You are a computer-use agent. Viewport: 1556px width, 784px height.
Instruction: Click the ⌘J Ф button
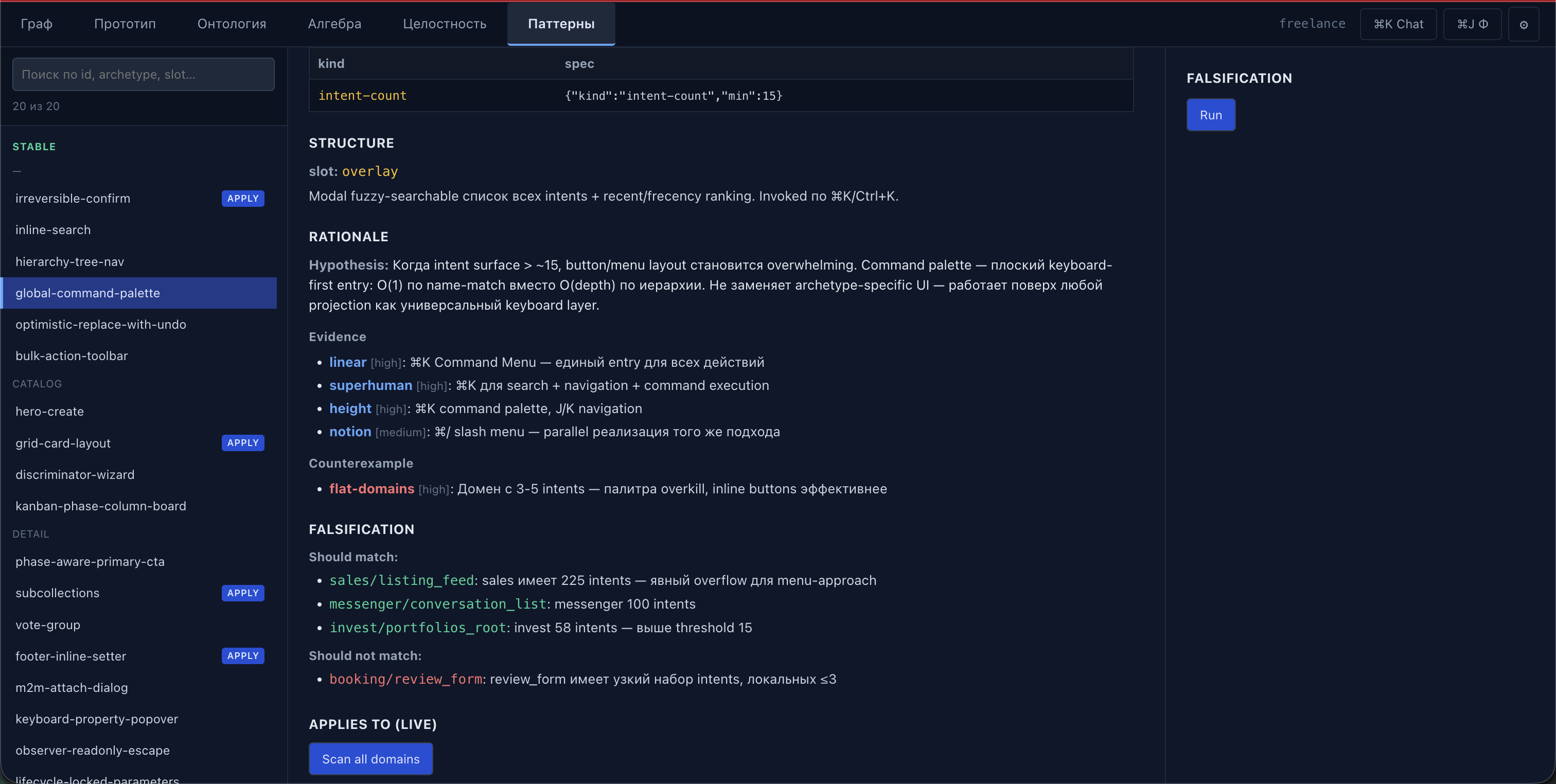[x=1472, y=24]
